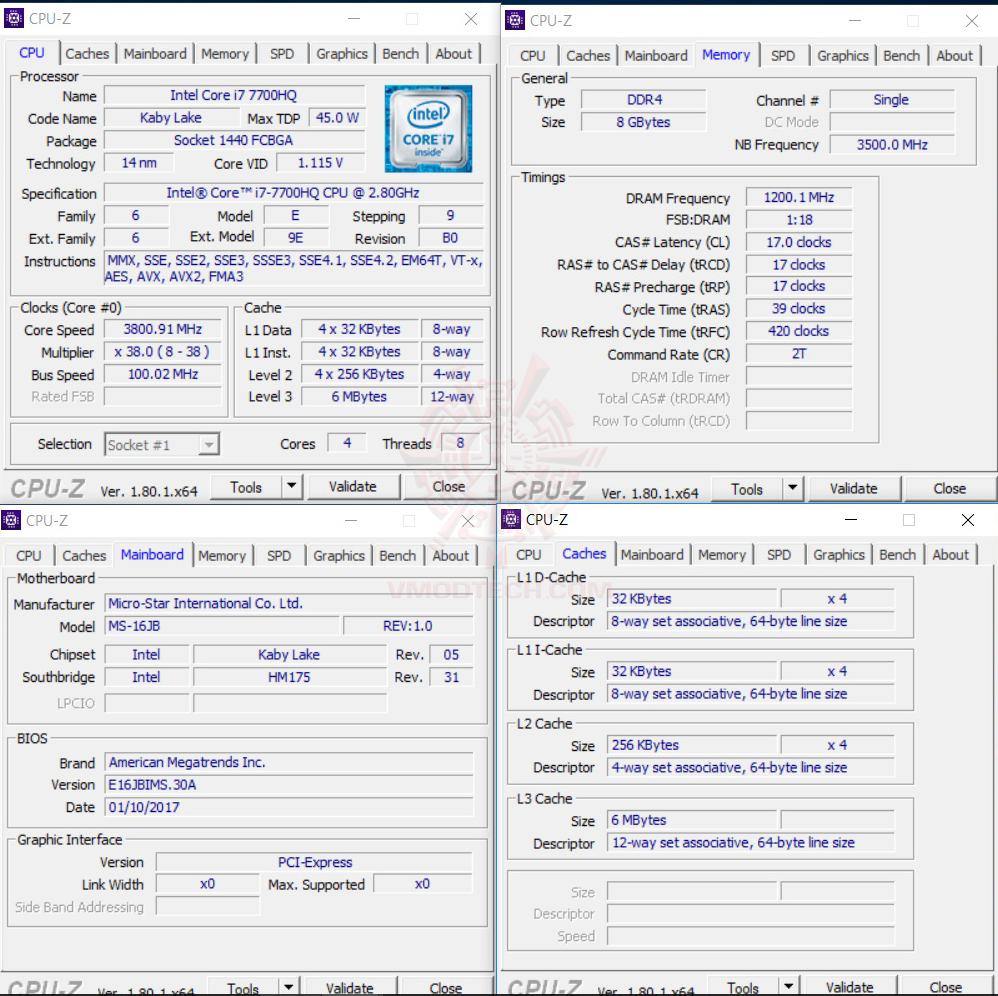The image size is (998, 996).
Task: Click Validate button in the Caches window
Action: 850,986
